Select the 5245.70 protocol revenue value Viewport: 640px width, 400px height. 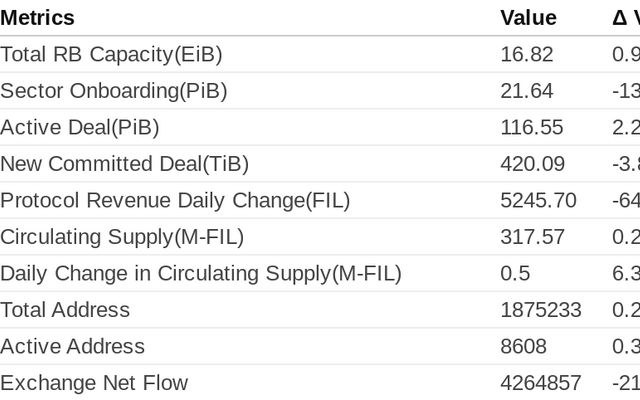(x=538, y=200)
